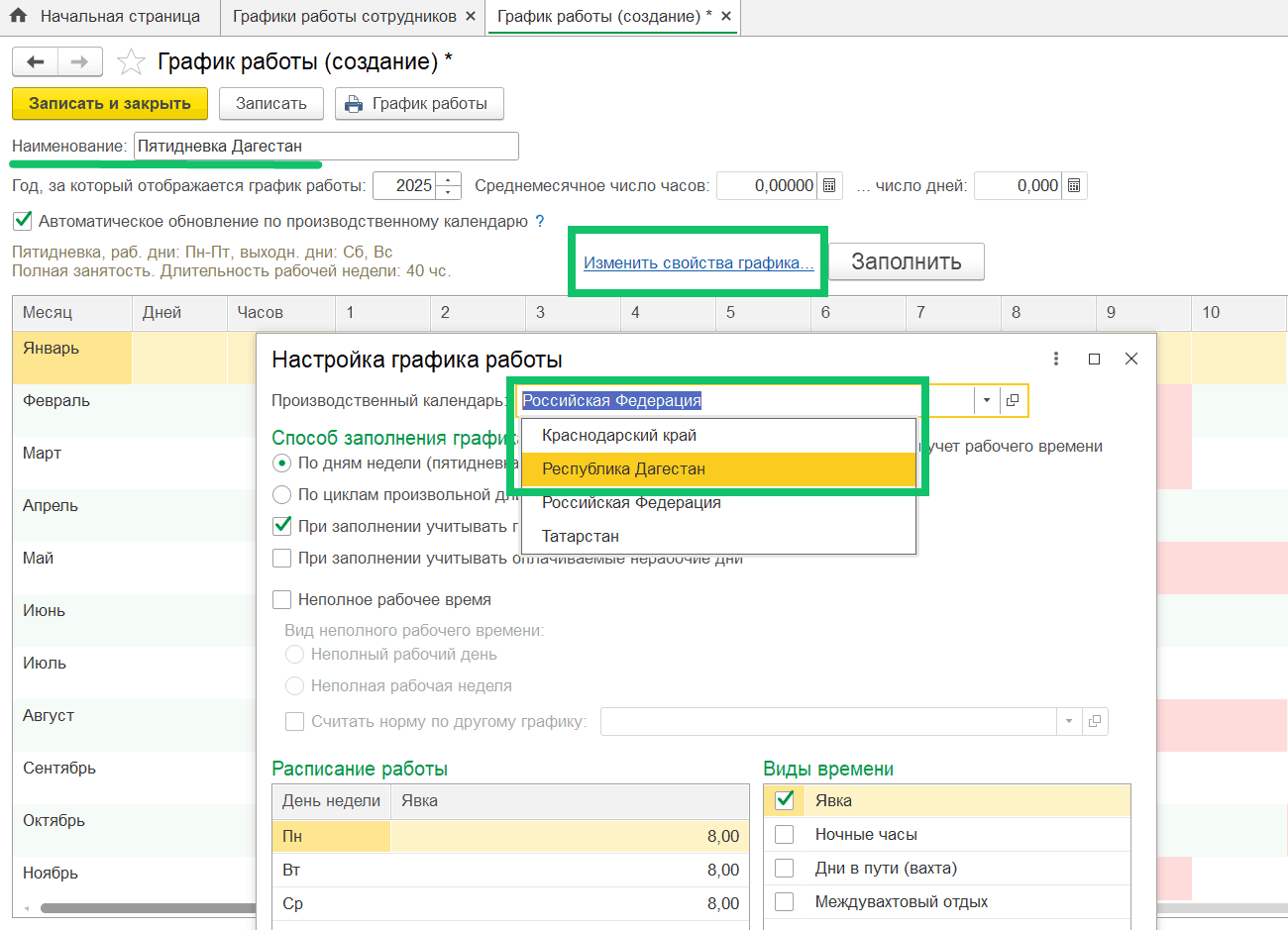
Task: Check the Ночные часы time type
Action: [785, 834]
